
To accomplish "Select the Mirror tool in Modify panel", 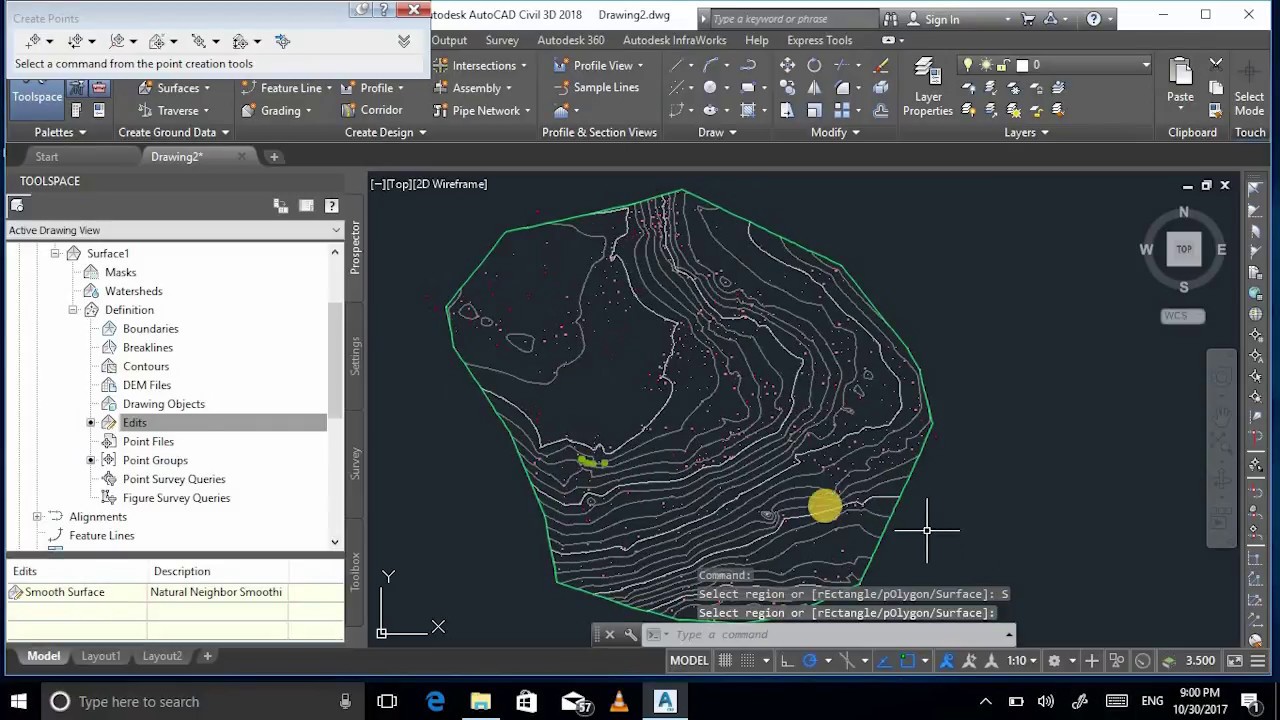I will point(814,88).
